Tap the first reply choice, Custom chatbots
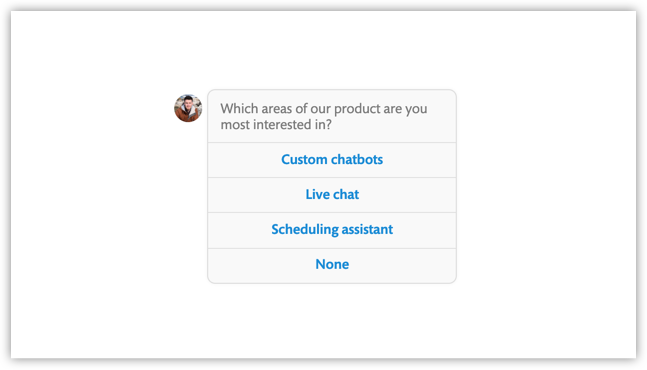 332,160
